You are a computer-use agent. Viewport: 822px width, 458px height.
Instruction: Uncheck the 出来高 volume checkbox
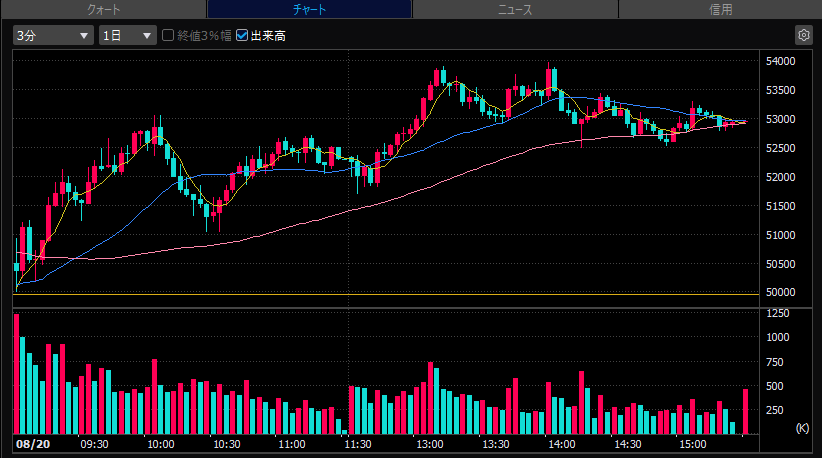[x=242, y=35]
